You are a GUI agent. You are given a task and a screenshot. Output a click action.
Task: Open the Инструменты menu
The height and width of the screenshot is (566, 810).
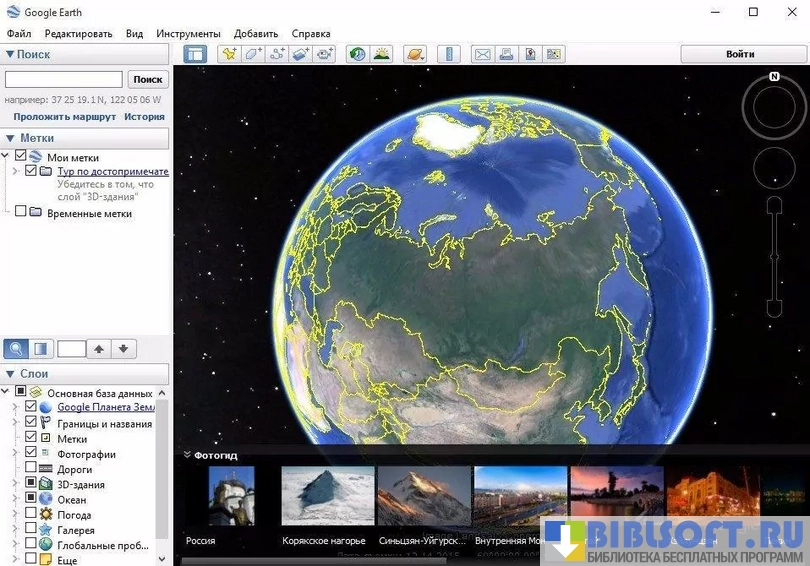point(188,34)
